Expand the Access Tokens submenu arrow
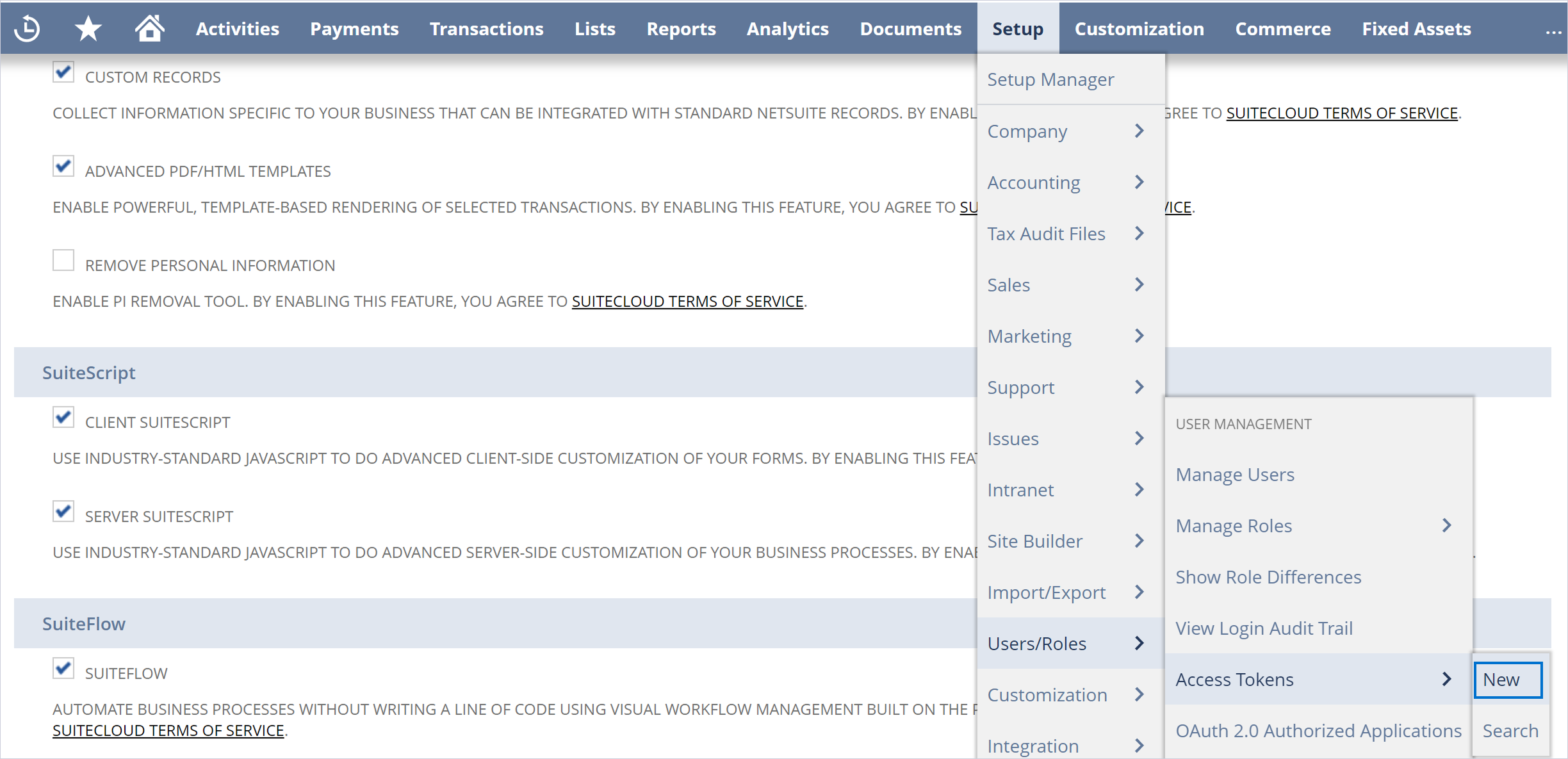Image resolution: width=1568 pixels, height=759 pixels. click(x=1446, y=679)
